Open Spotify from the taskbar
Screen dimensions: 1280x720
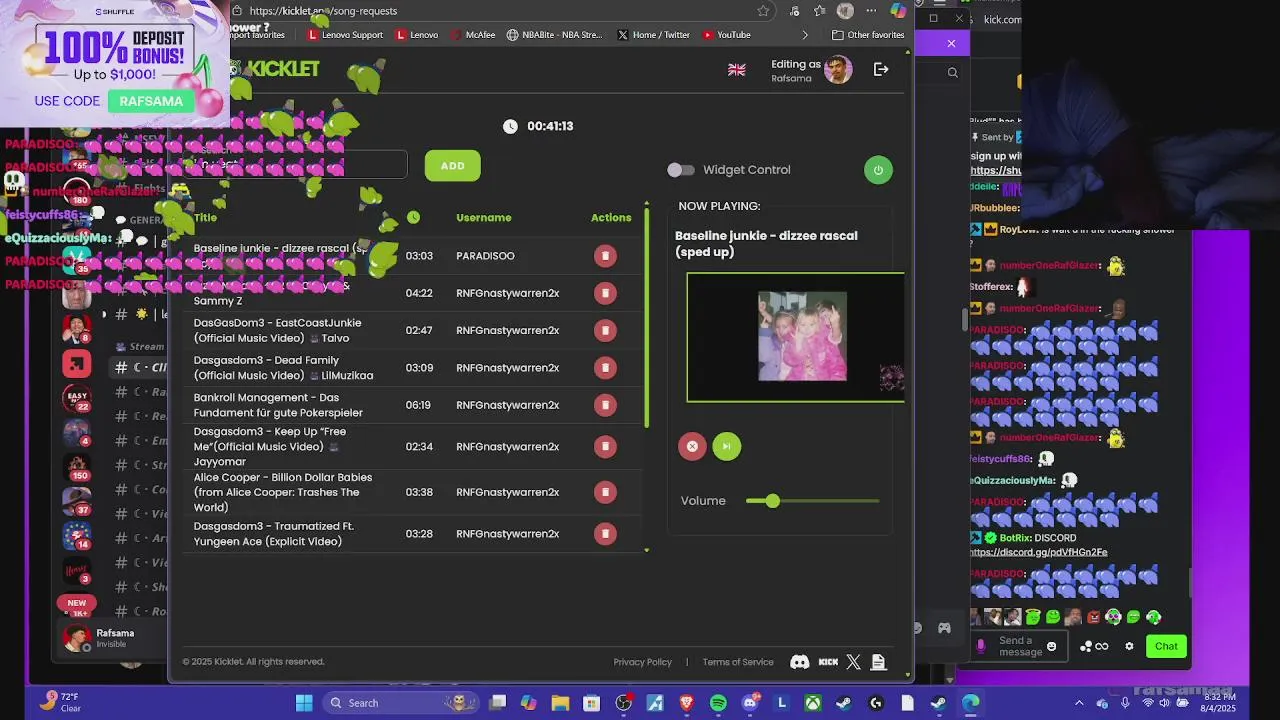(718, 703)
